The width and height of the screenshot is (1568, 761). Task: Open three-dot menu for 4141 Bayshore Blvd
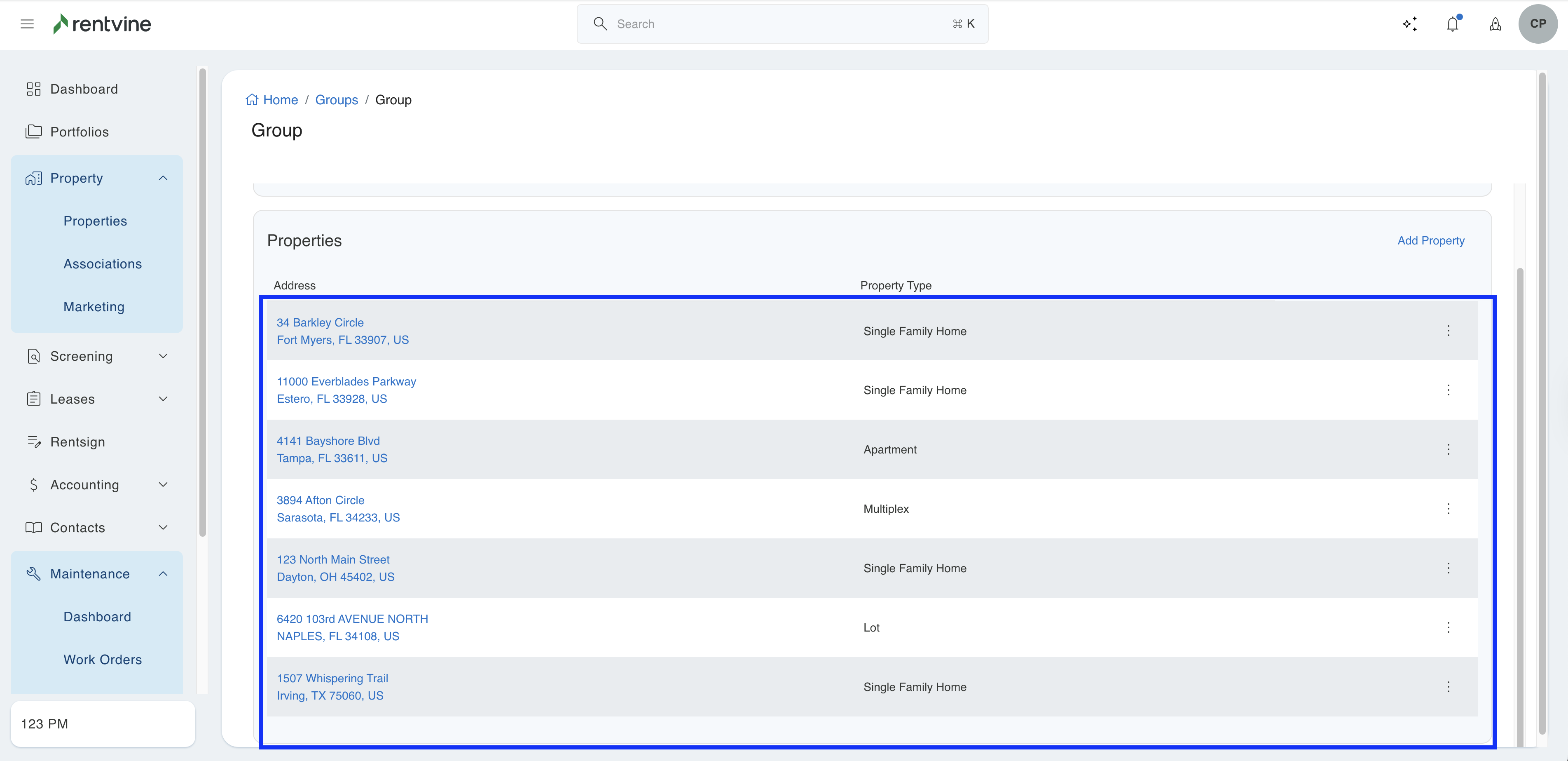click(1448, 450)
